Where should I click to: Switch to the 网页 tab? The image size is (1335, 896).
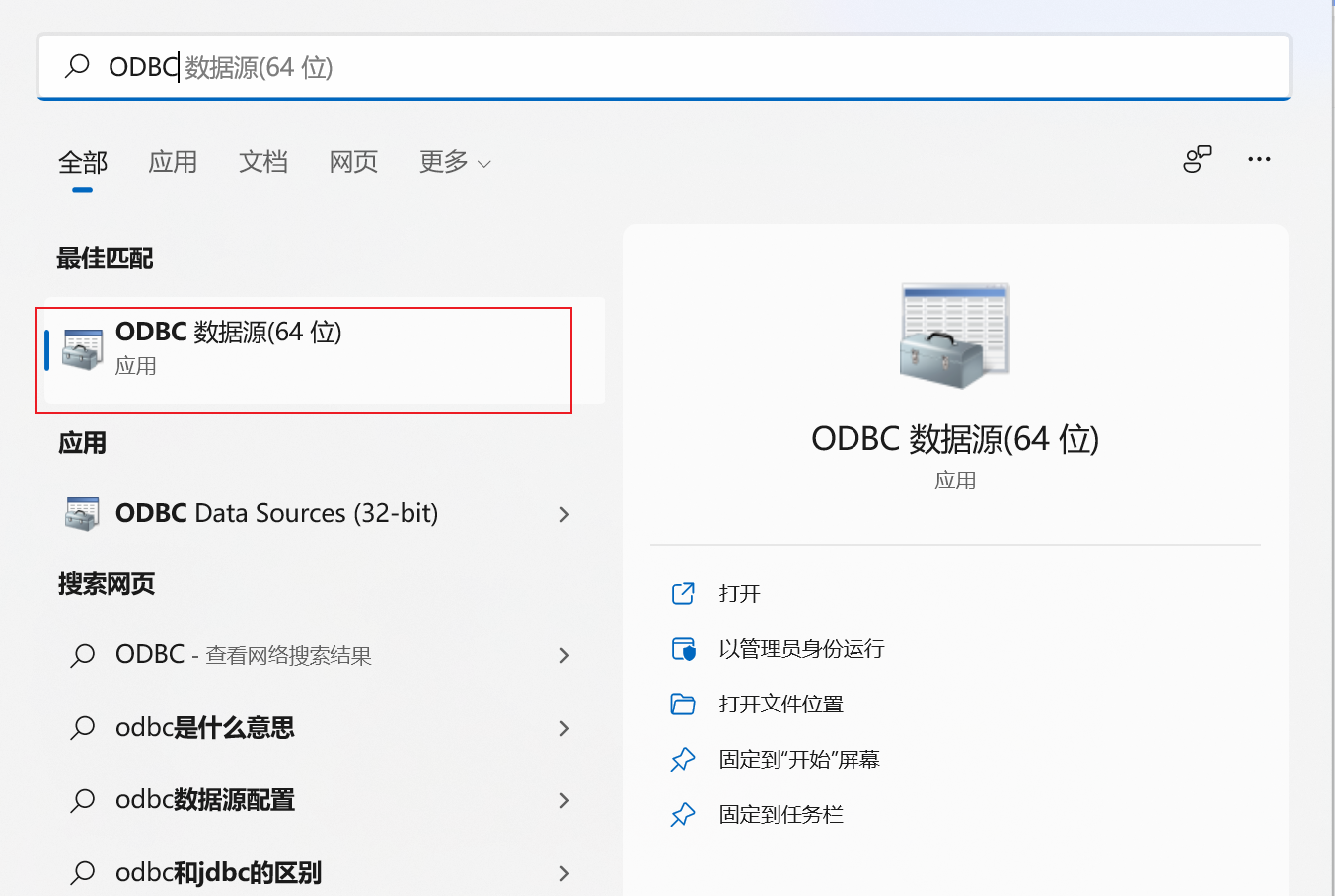pyautogui.click(x=352, y=162)
